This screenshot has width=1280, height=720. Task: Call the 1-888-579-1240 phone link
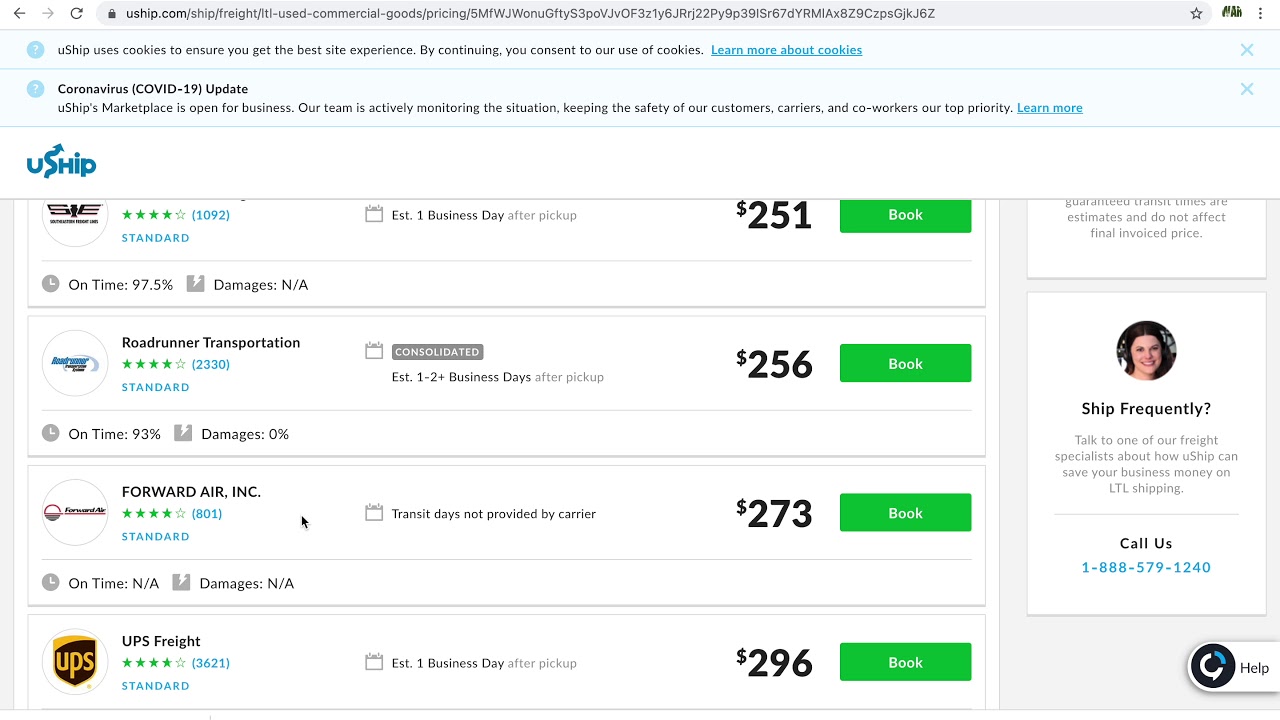pos(1146,567)
